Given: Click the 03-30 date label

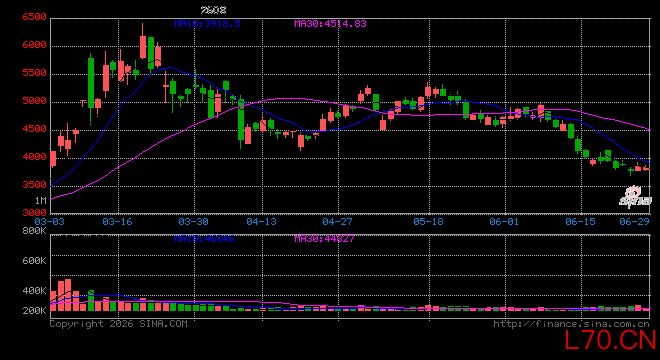Looking at the screenshot, I should point(193,221).
